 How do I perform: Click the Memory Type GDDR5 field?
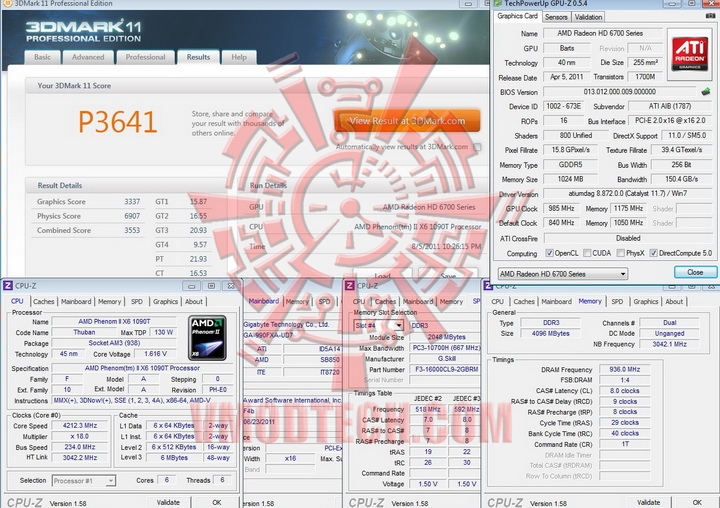point(570,164)
